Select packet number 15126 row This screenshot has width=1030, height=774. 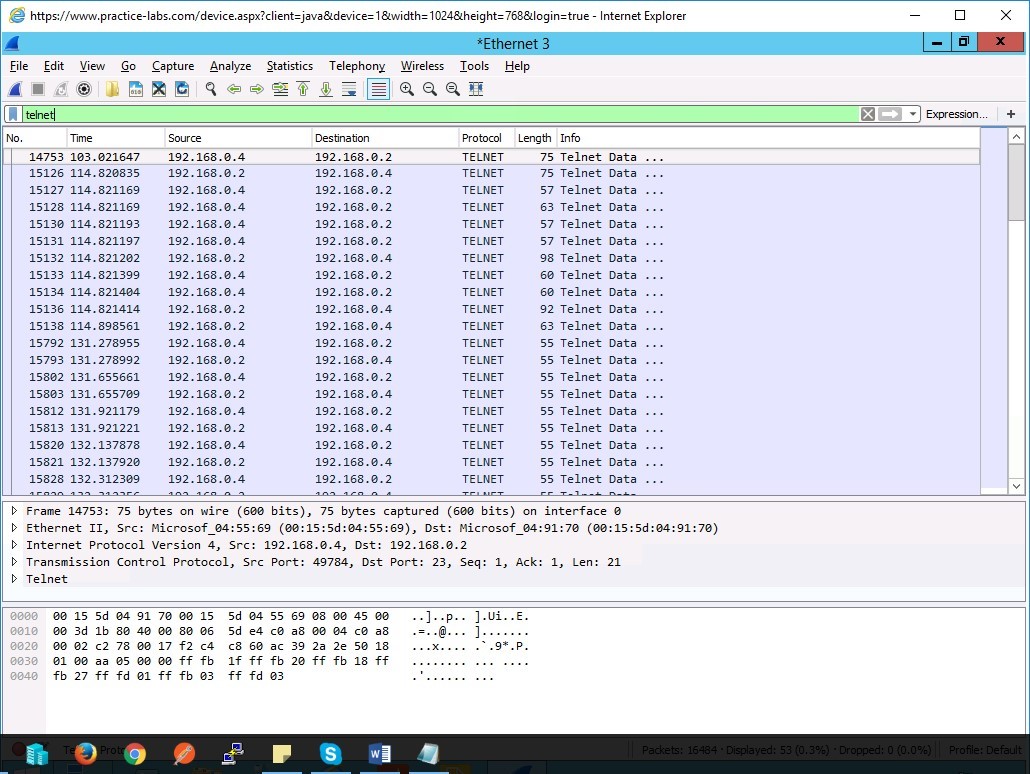pos(491,173)
